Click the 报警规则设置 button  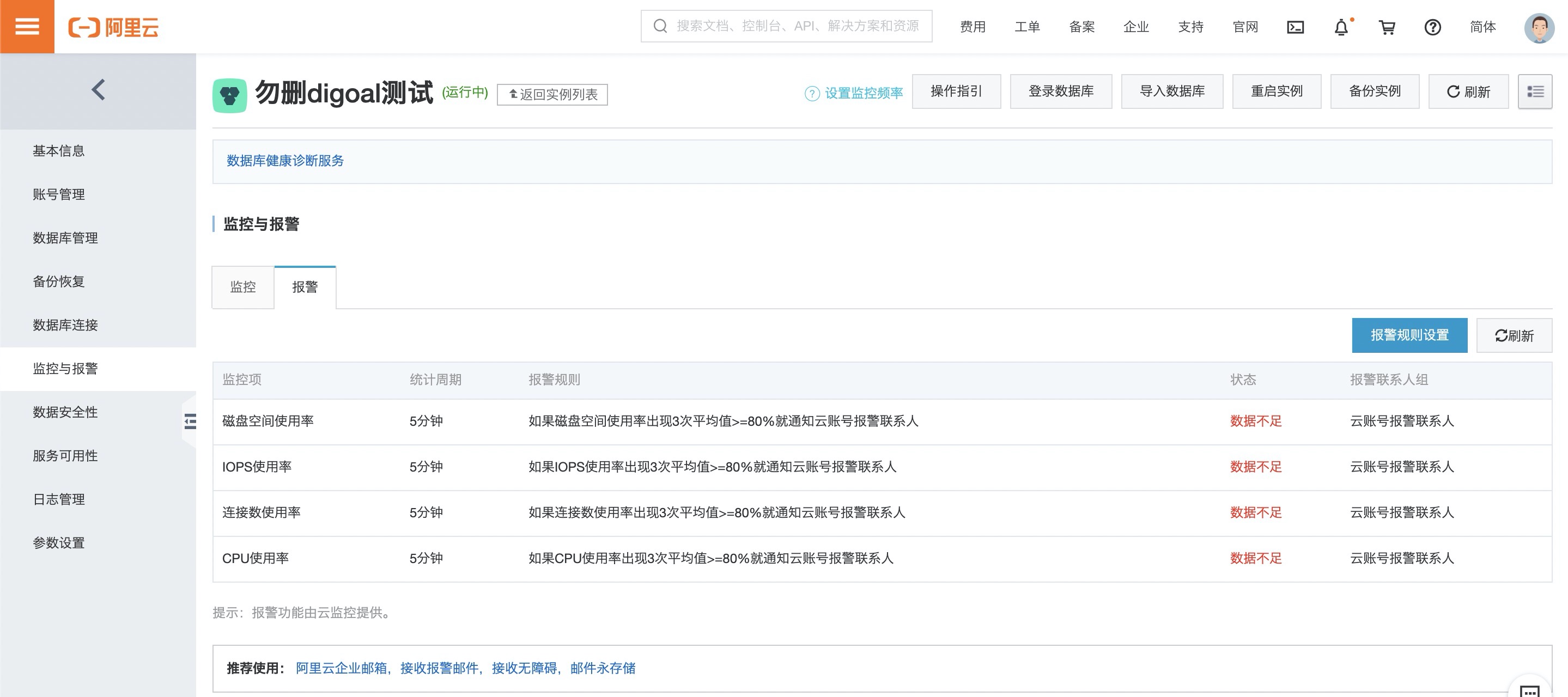[1409, 335]
